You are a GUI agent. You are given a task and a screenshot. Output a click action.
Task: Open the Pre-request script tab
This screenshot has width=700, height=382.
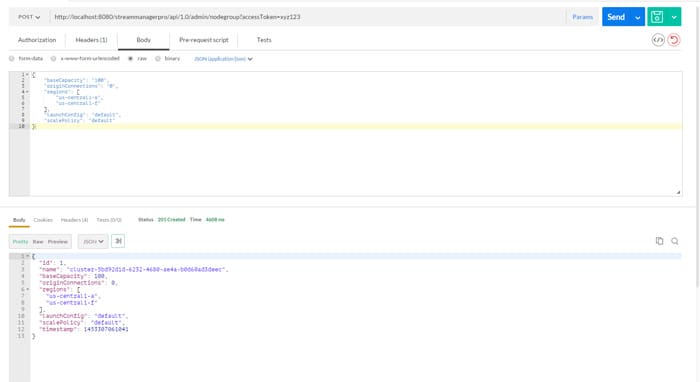coord(204,40)
